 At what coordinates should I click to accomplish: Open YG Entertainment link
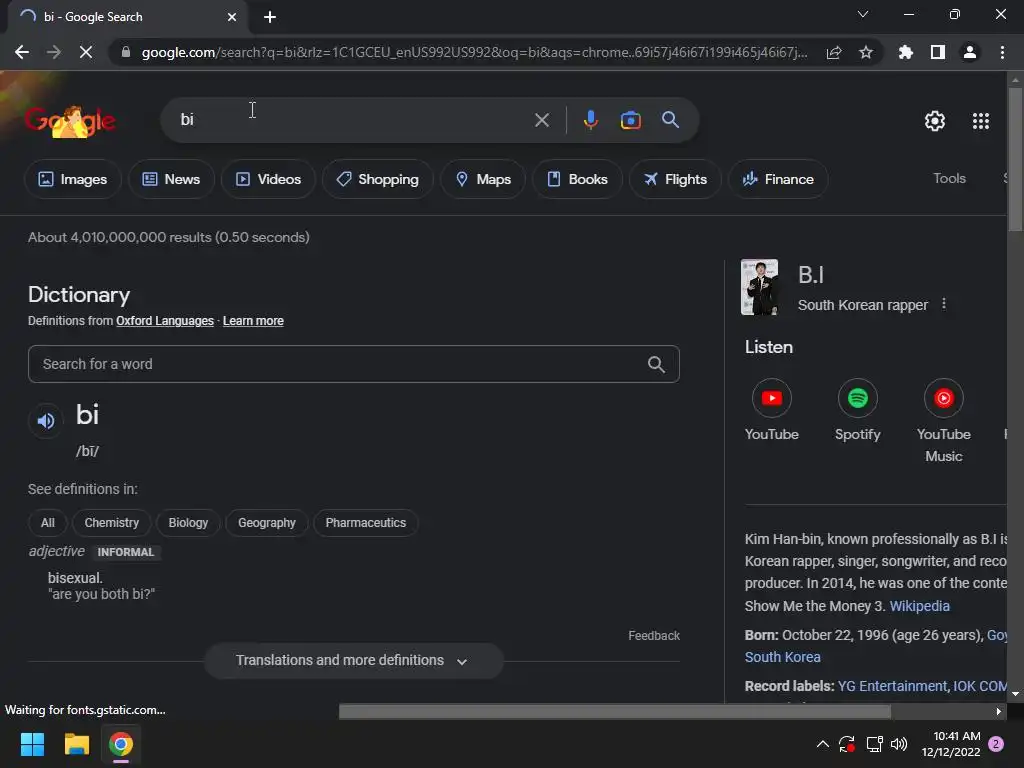pos(892,686)
